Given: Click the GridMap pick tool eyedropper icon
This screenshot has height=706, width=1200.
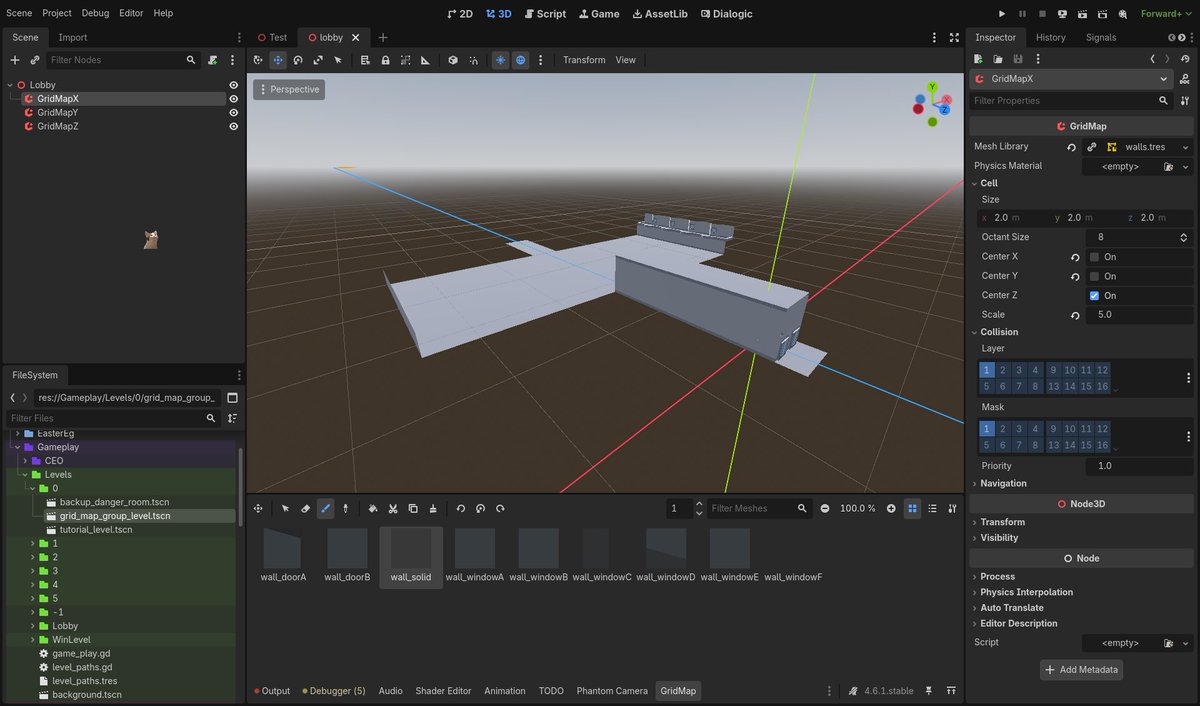Looking at the screenshot, I should (x=345, y=509).
